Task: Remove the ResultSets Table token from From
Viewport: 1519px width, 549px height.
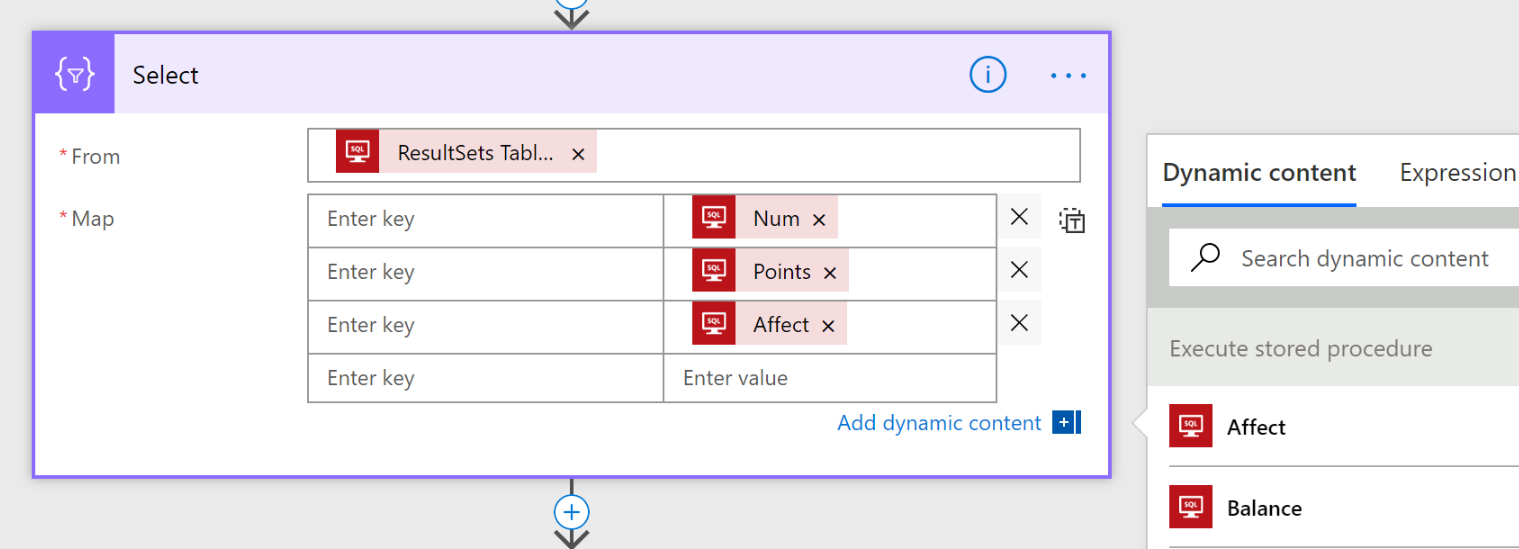Action: coord(578,154)
